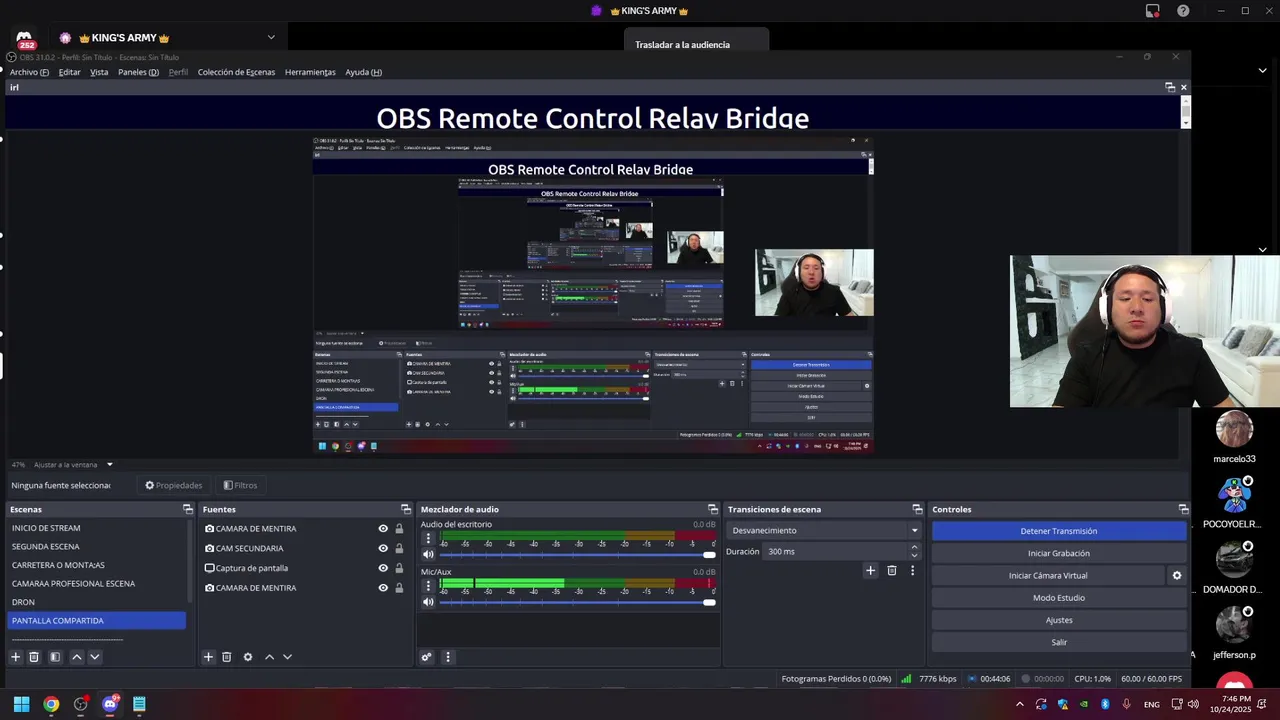The width and height of the screenshot is (1280, 720).
Task: Click Detener Transmisión button
Action: click(1059, 531)
